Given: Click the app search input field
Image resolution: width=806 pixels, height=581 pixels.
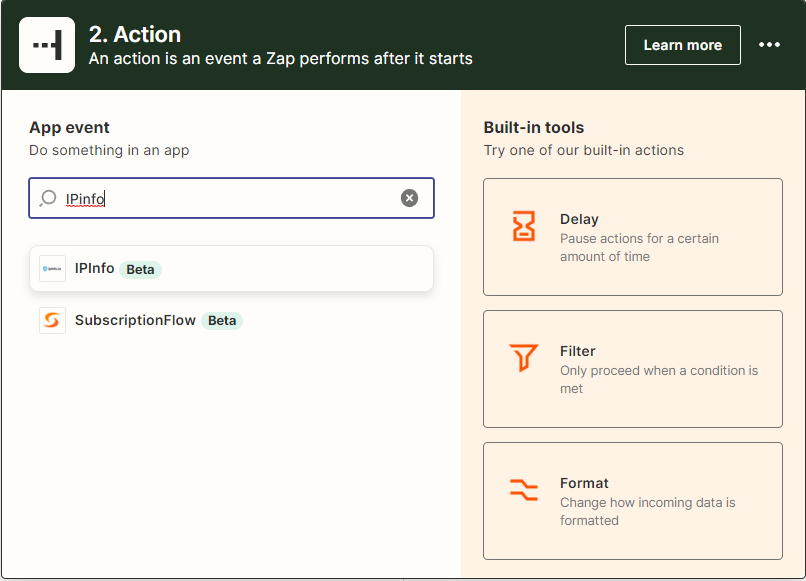Looking at the screenshot, I should coord(230,198).
